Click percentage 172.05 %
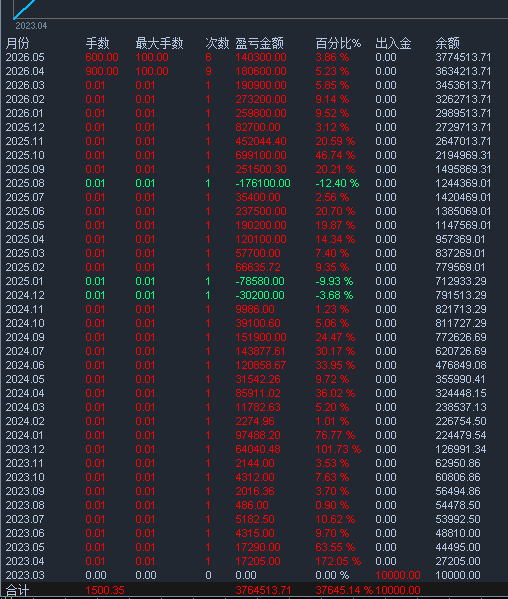Screen dimensions: 508x599 click(x=338, y=562)
